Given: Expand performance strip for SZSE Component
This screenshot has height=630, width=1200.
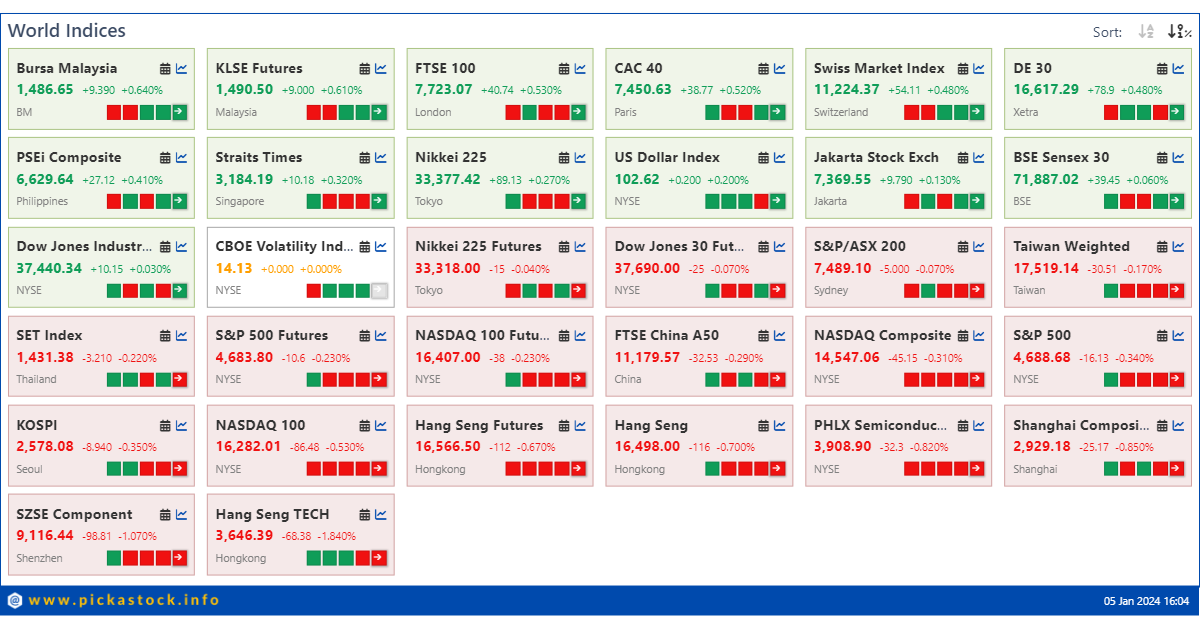Looking at the screenshot, I should [x=177, y=558].
